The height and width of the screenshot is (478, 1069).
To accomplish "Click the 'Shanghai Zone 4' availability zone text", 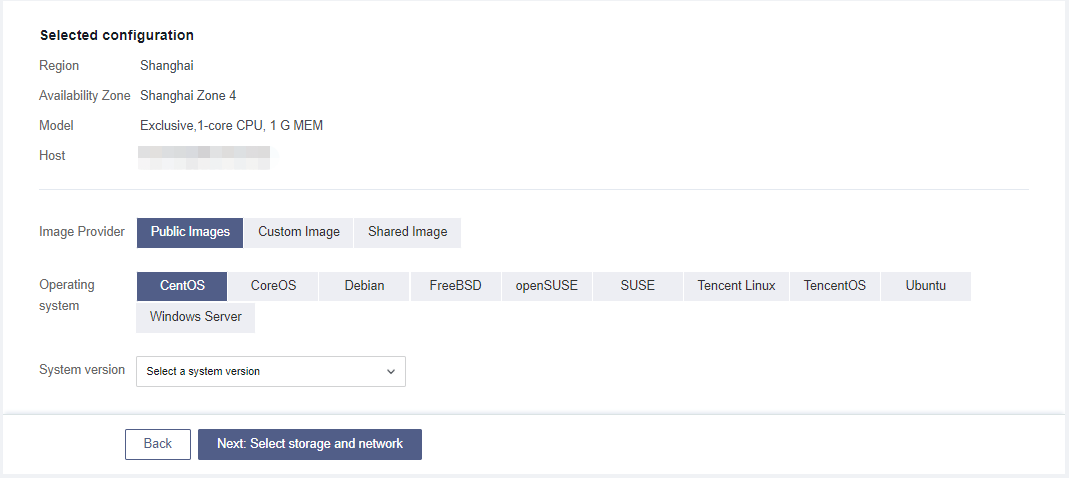I will point(188,96).
